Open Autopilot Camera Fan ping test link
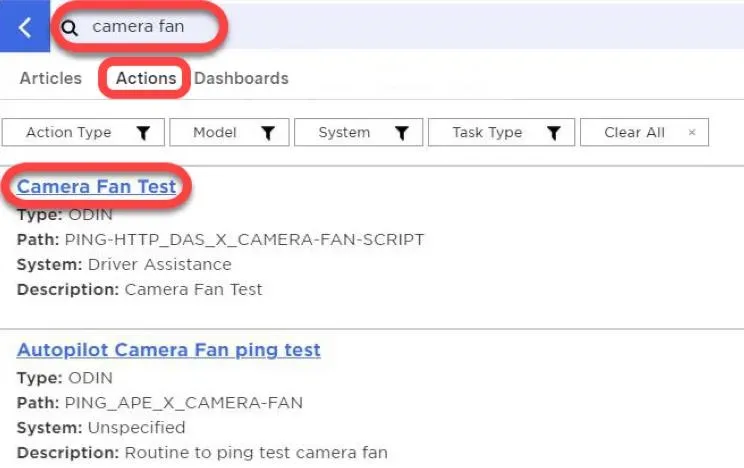744x468 pixels. pyautogui.click(x=168, y=350)
